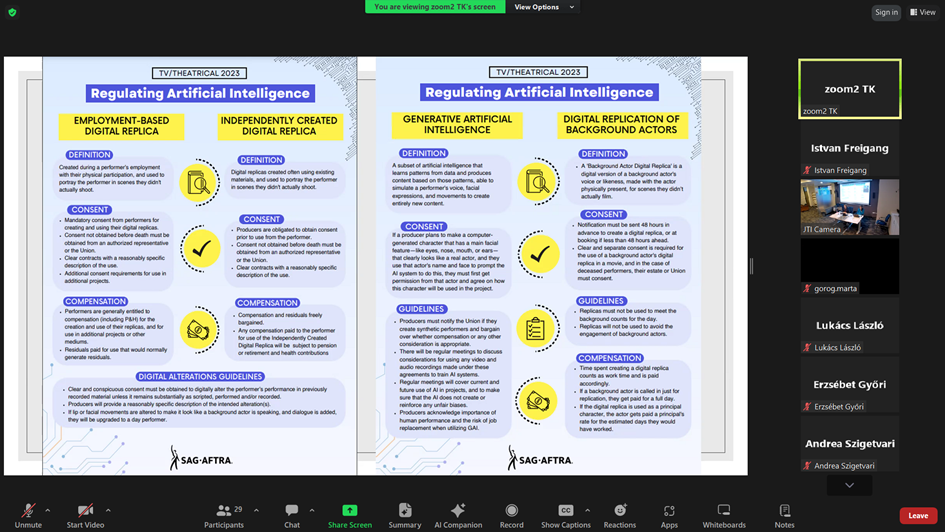
Task: Open audio options arrow next to Unmute
Action: click(48, 510)
